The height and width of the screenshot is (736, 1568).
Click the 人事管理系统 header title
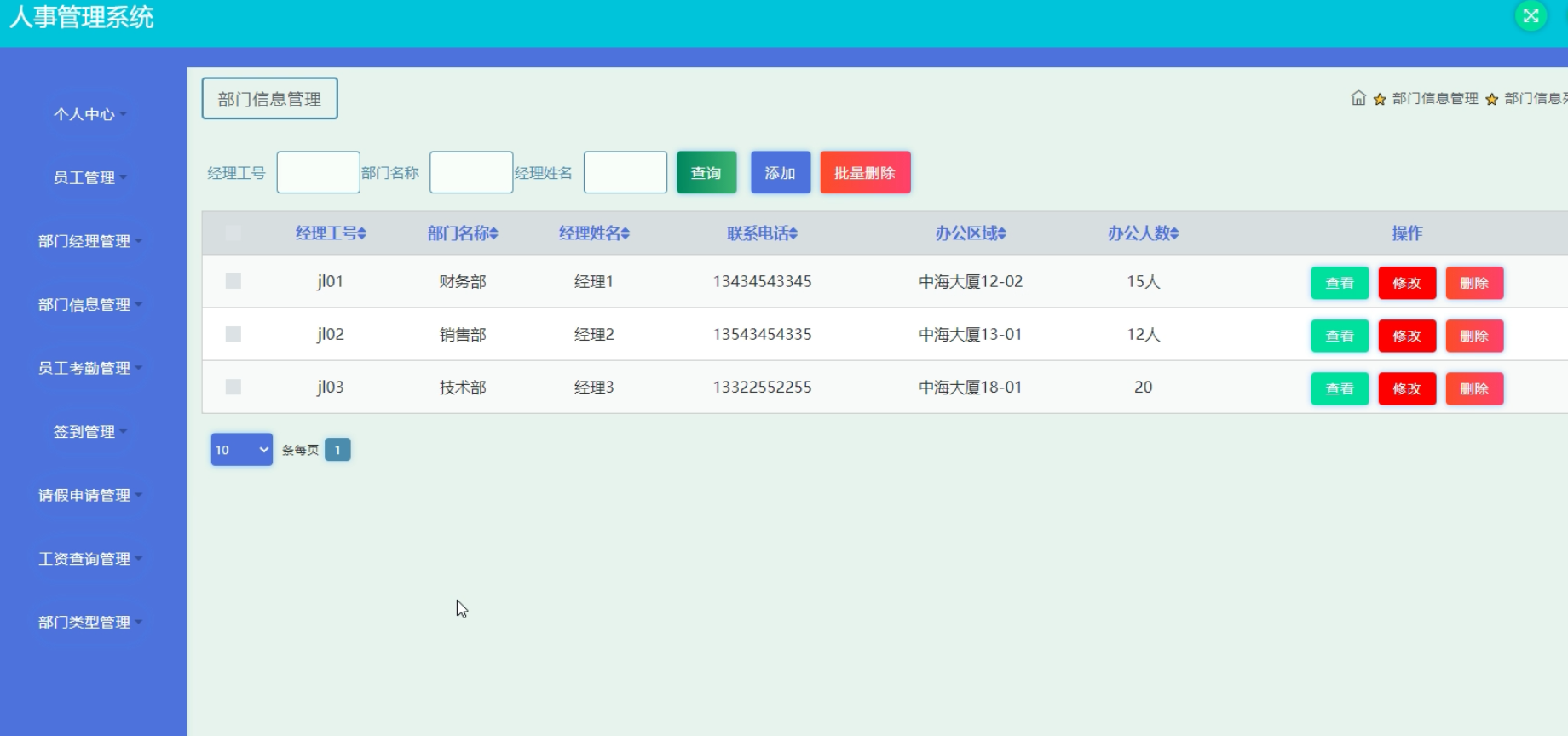[x=82, y=17]
